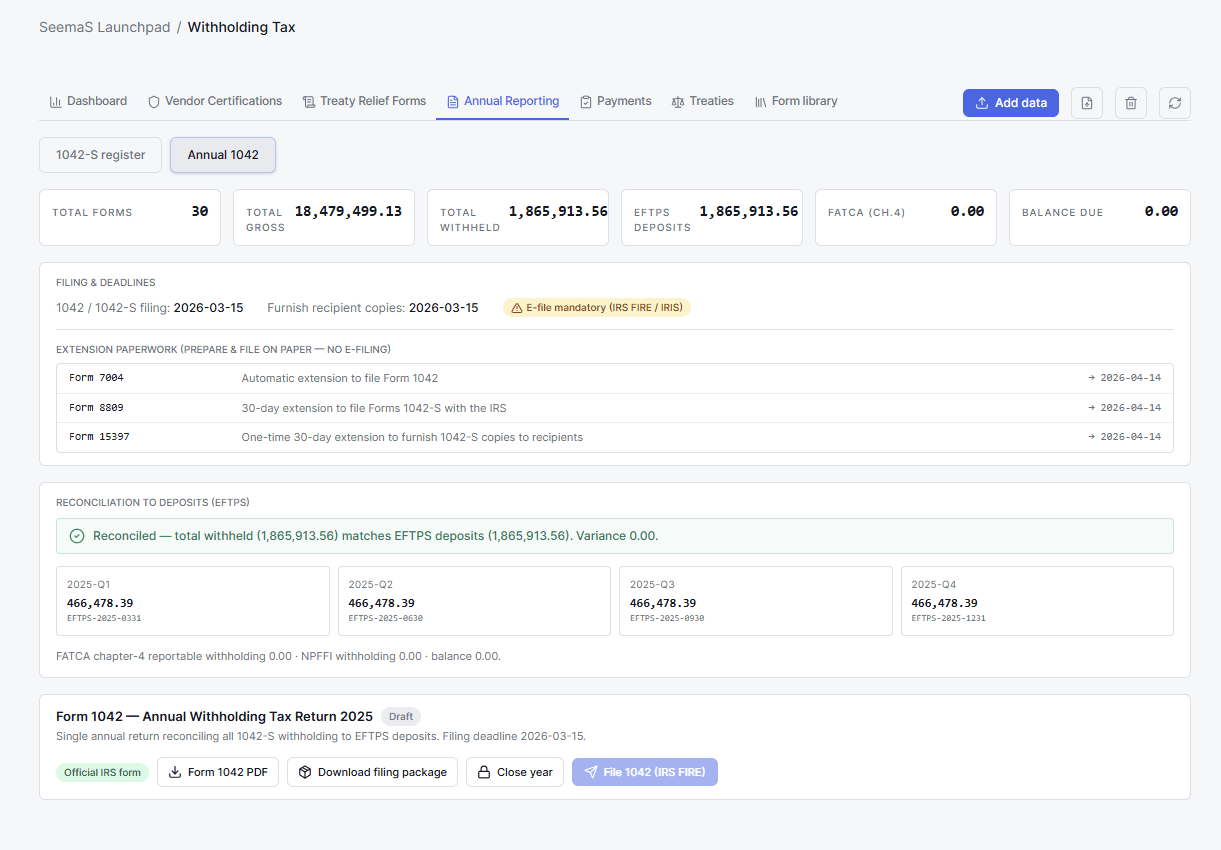Screen dimensions: 1221x850
Task: Click the refresh icon button
Action: tap(1175, 103)
